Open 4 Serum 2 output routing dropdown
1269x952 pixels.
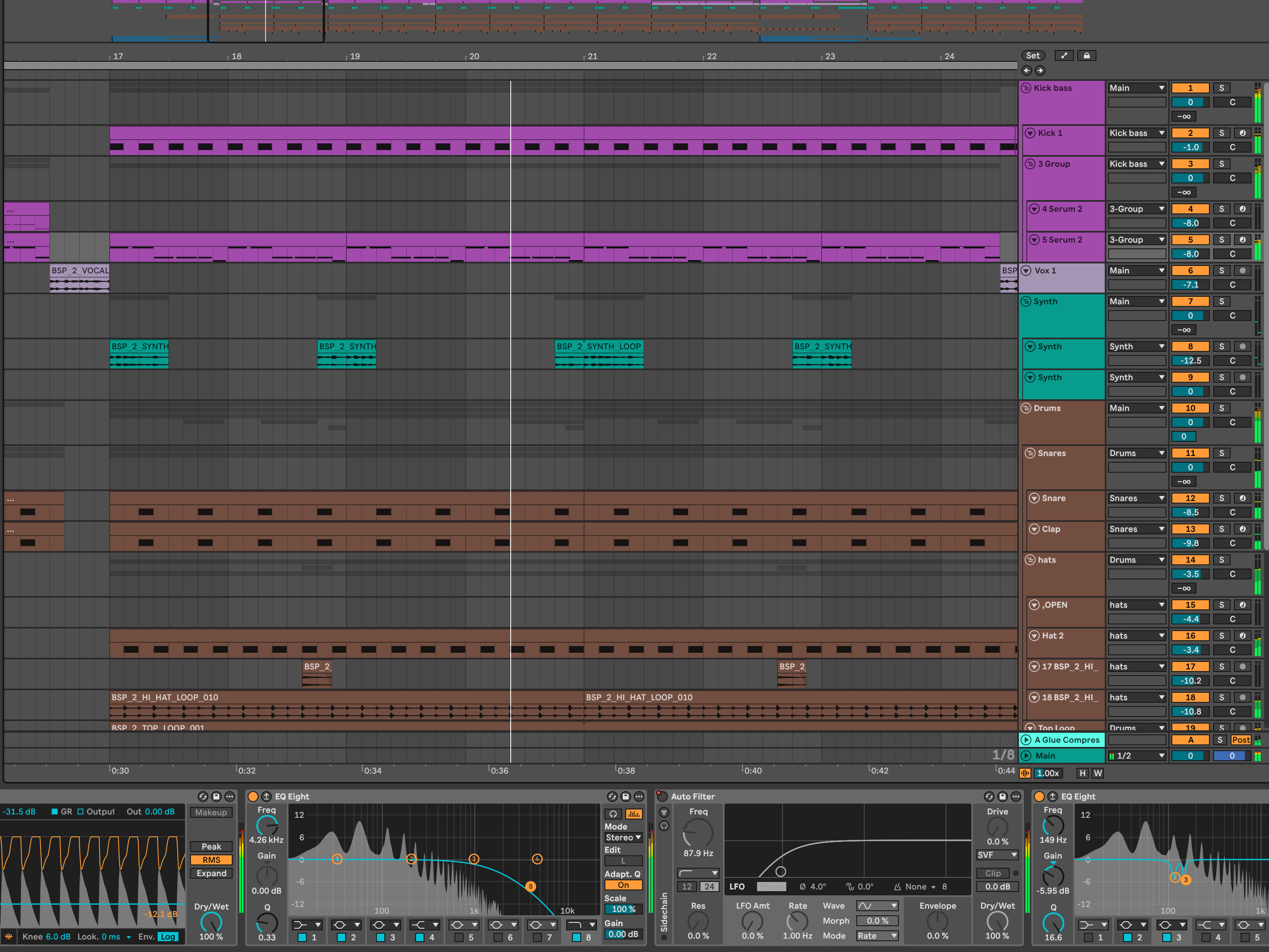(x=1137, y=209)
